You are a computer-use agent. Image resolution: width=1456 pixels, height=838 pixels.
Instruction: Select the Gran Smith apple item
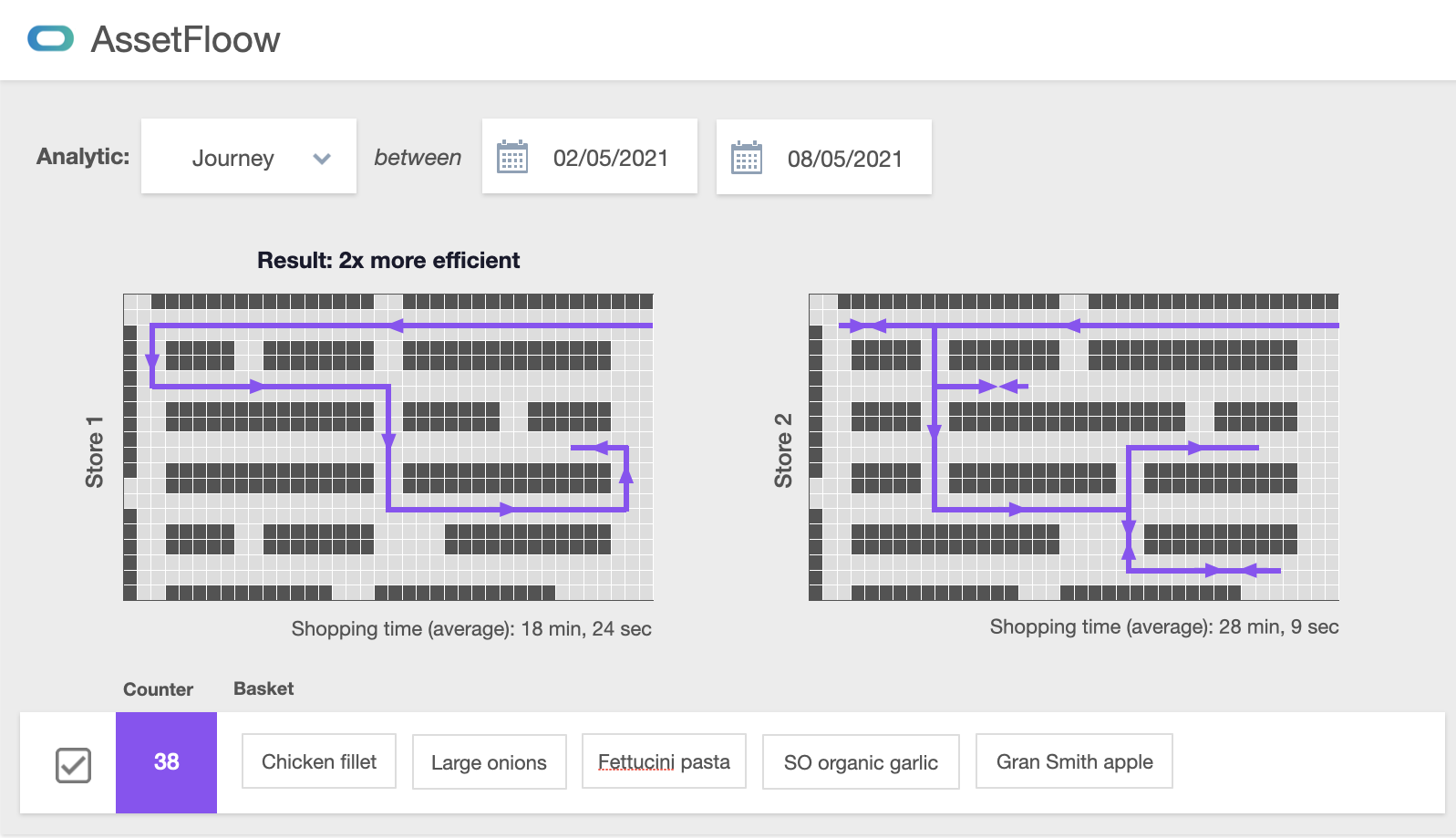point(1074,761)
